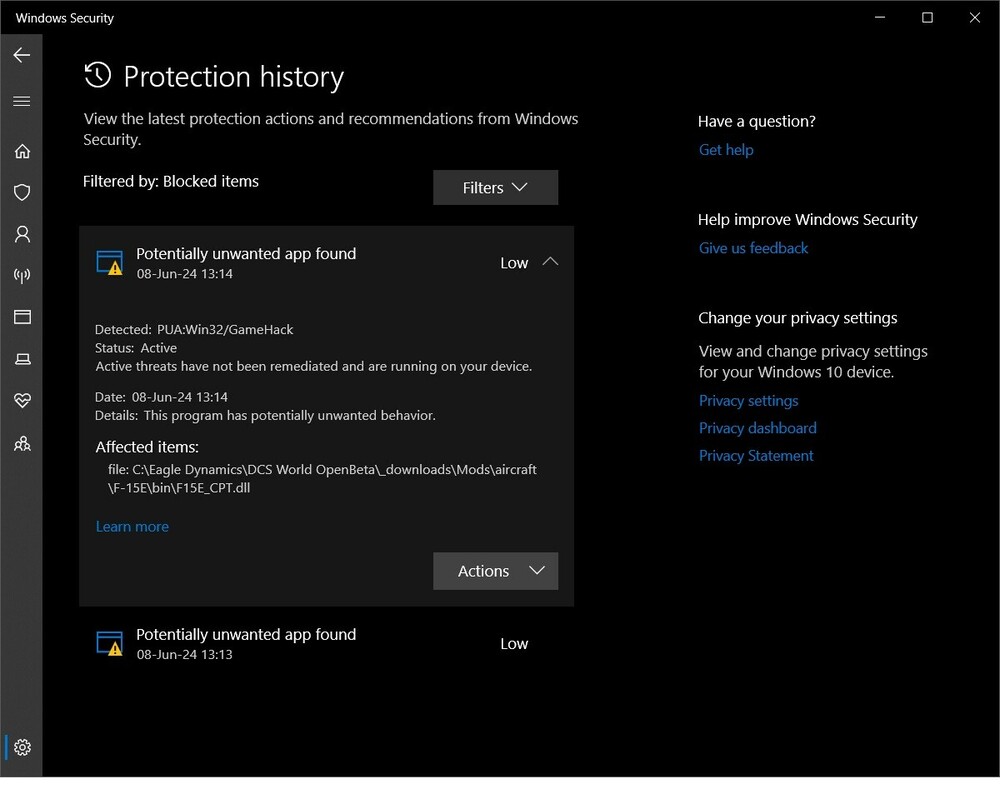Open App & browser control icon

coord(22,317)
